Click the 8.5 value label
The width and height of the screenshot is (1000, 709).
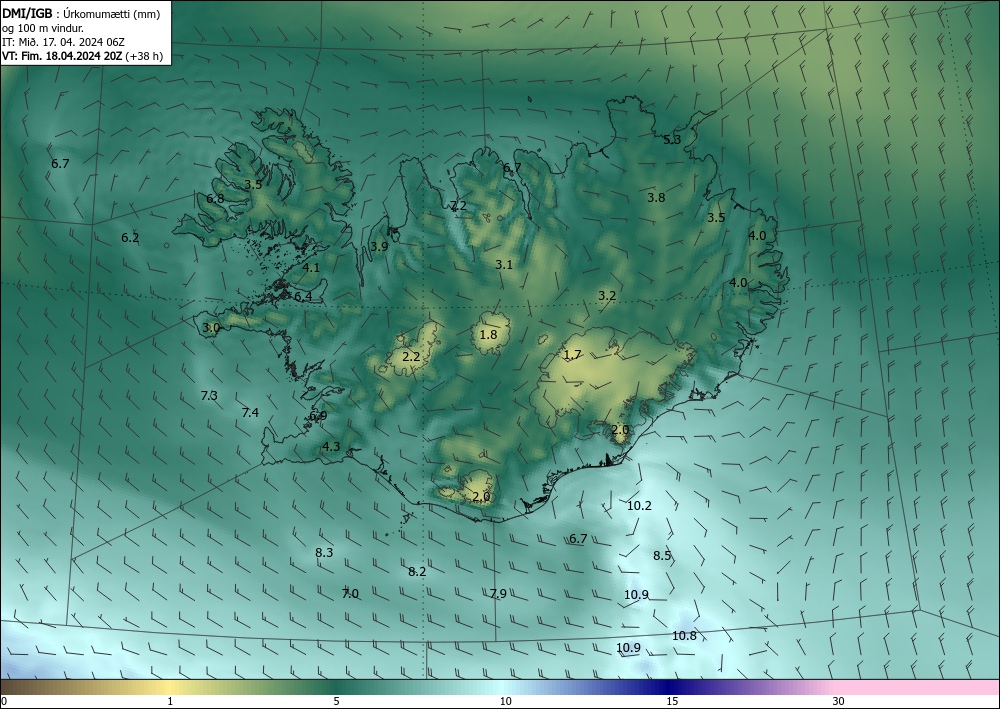pyautogui.click(x=662, y=555)
